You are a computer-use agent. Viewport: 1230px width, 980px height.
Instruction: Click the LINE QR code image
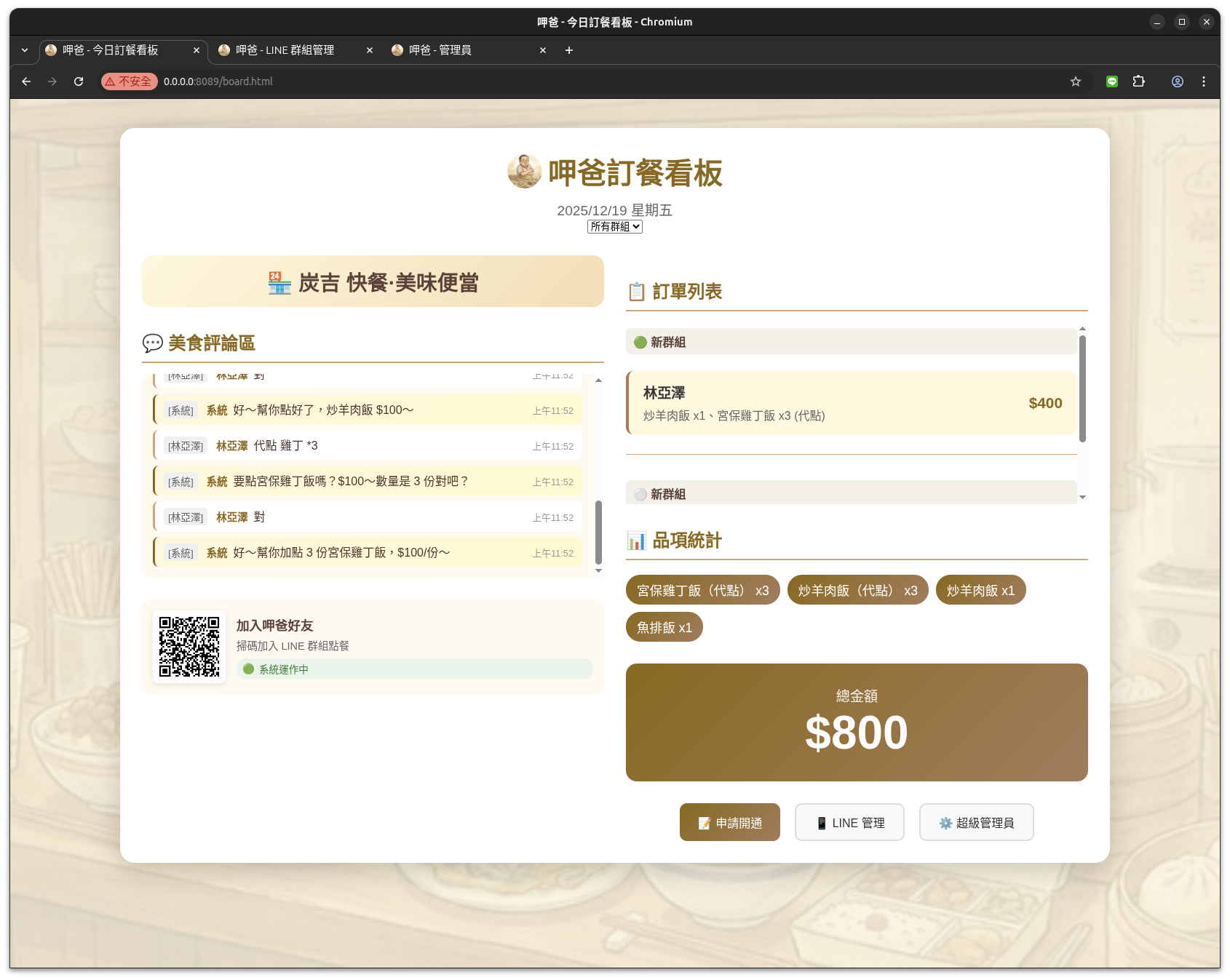189,647
